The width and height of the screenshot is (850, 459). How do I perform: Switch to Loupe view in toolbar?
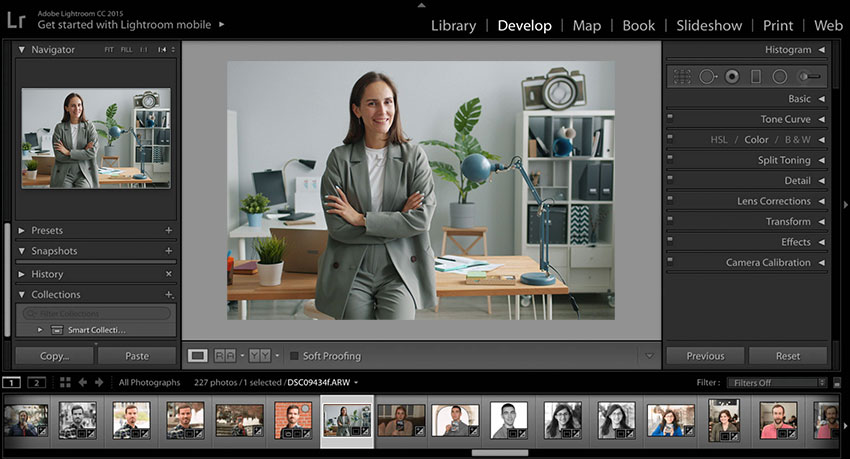[x=197, y=355]
